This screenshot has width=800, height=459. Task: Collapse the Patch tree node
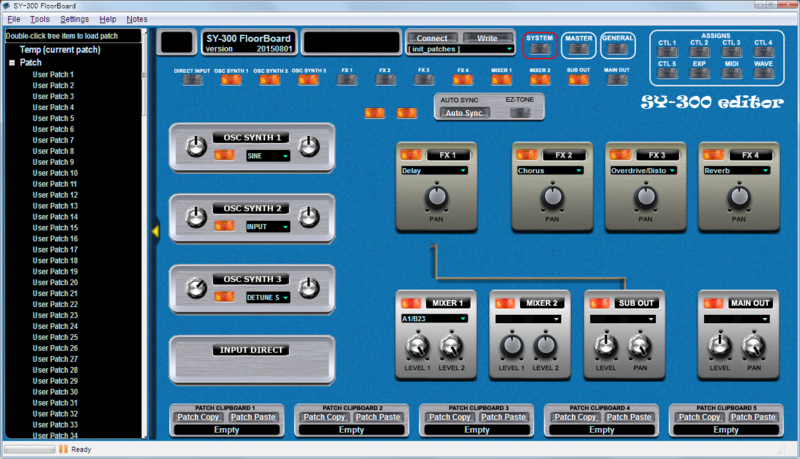click(12, 63)
